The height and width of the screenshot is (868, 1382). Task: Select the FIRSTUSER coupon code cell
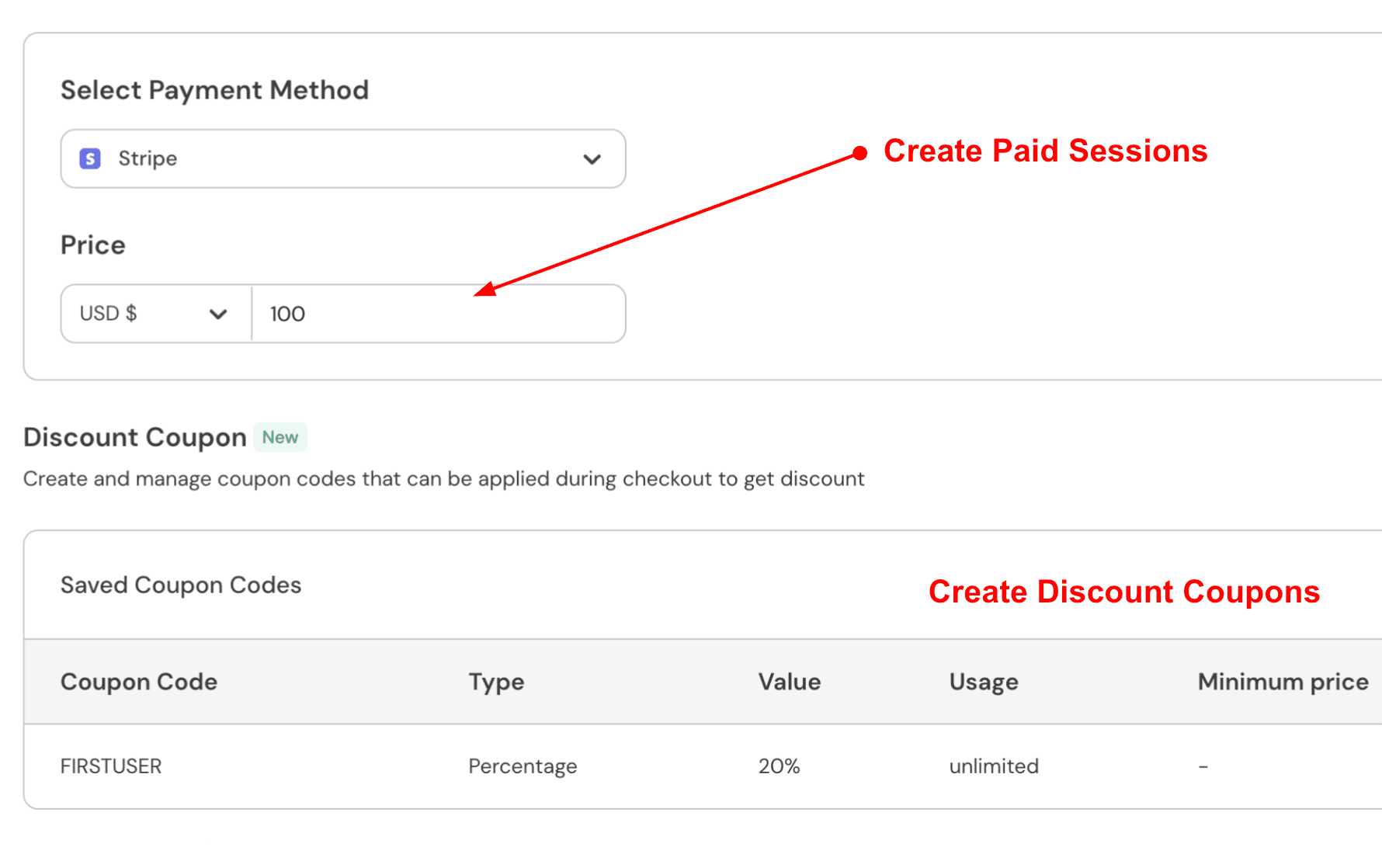pos(111,766)
